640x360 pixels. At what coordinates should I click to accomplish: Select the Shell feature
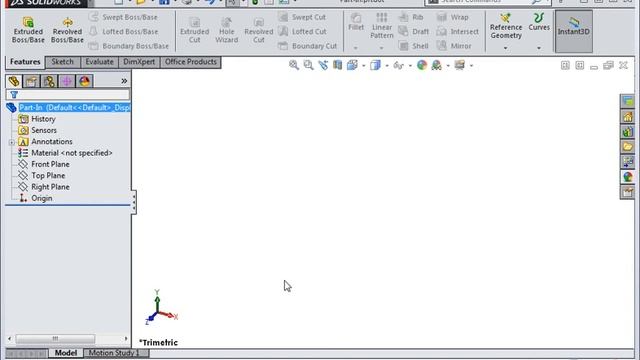point(413,46)
